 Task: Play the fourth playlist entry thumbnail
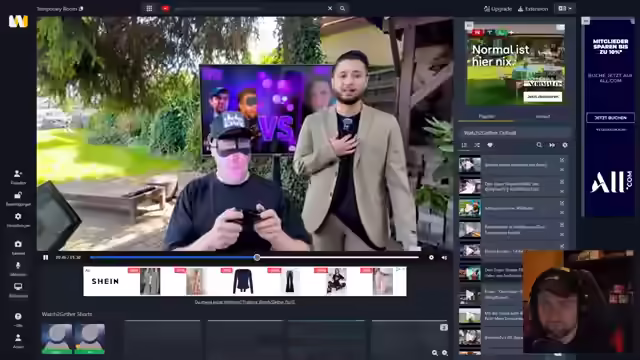(470, 230)
